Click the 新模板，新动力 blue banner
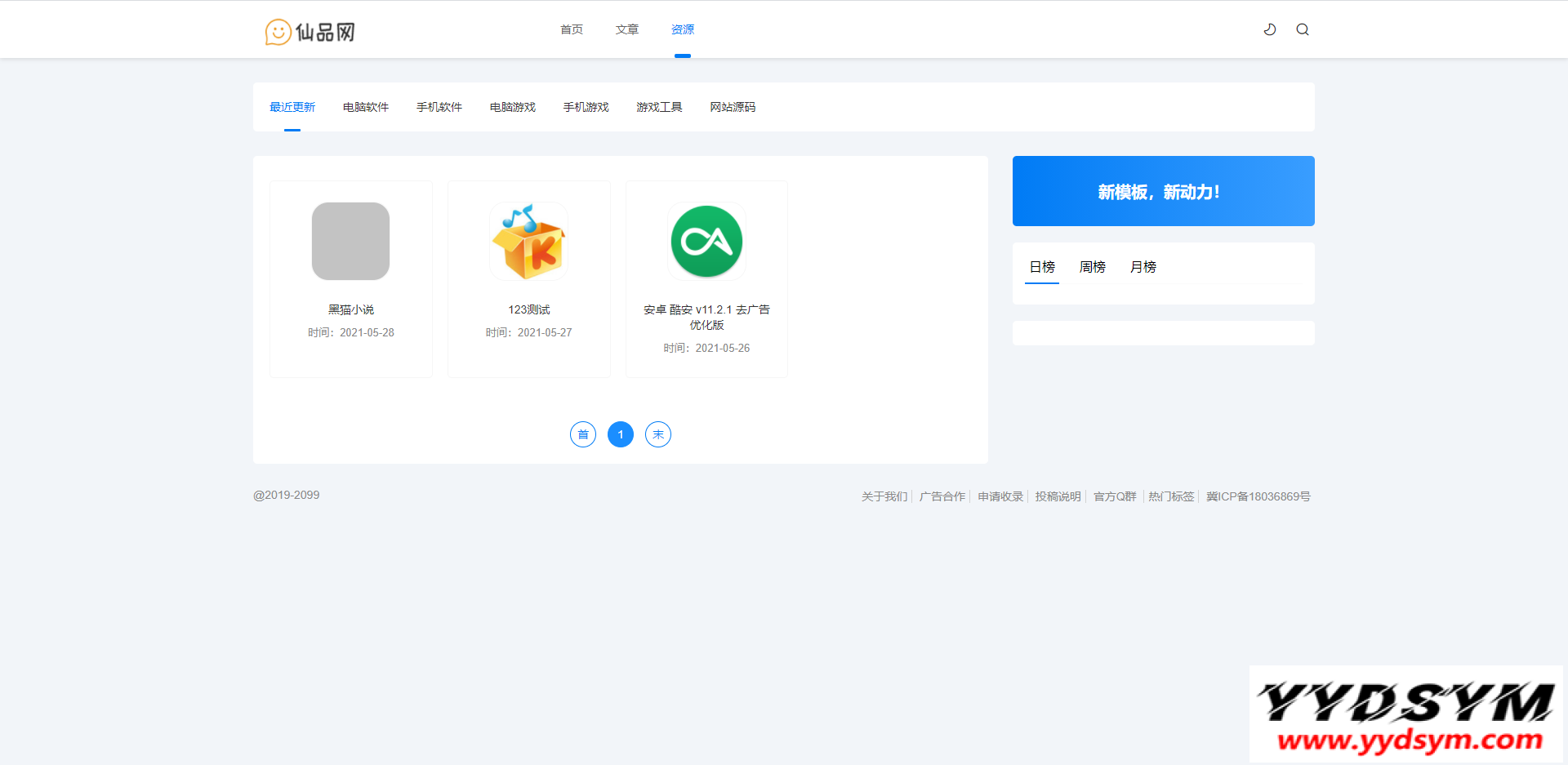The image size is (1568, 765). [x=1163, y=191]
